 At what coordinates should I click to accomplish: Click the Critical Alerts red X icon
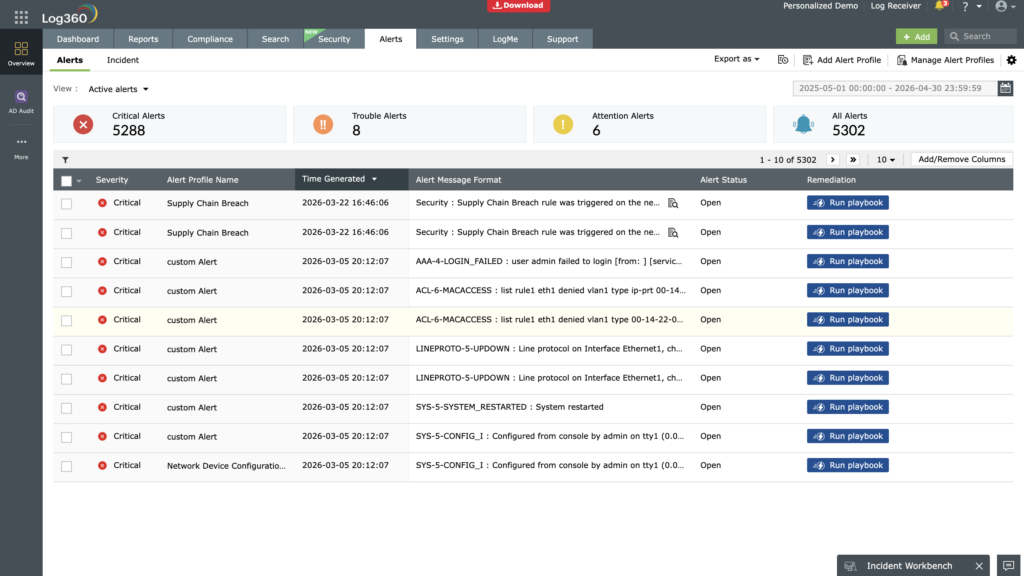pos(83,124)
